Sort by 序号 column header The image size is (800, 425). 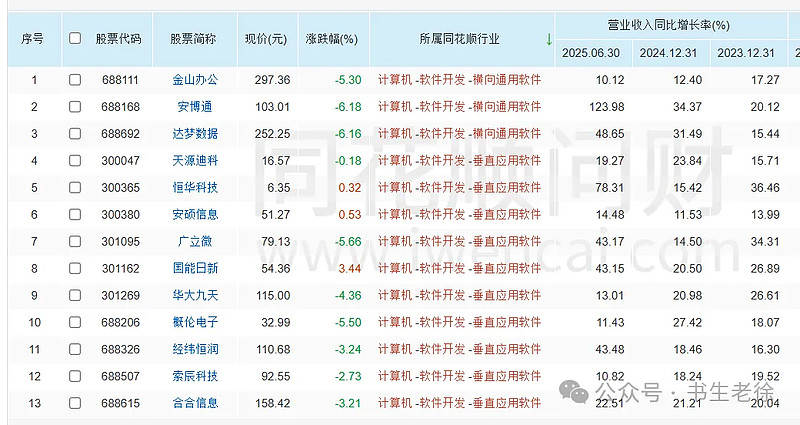tap(33, 39)
